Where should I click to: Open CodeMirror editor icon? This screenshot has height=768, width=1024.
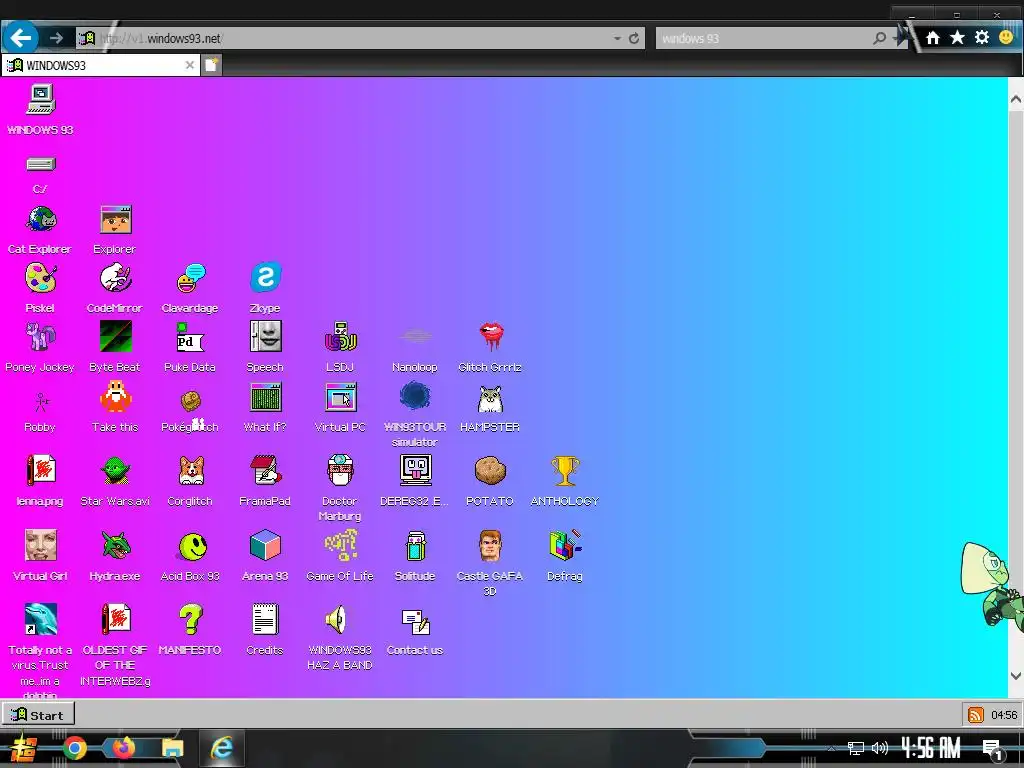(116, 279)
